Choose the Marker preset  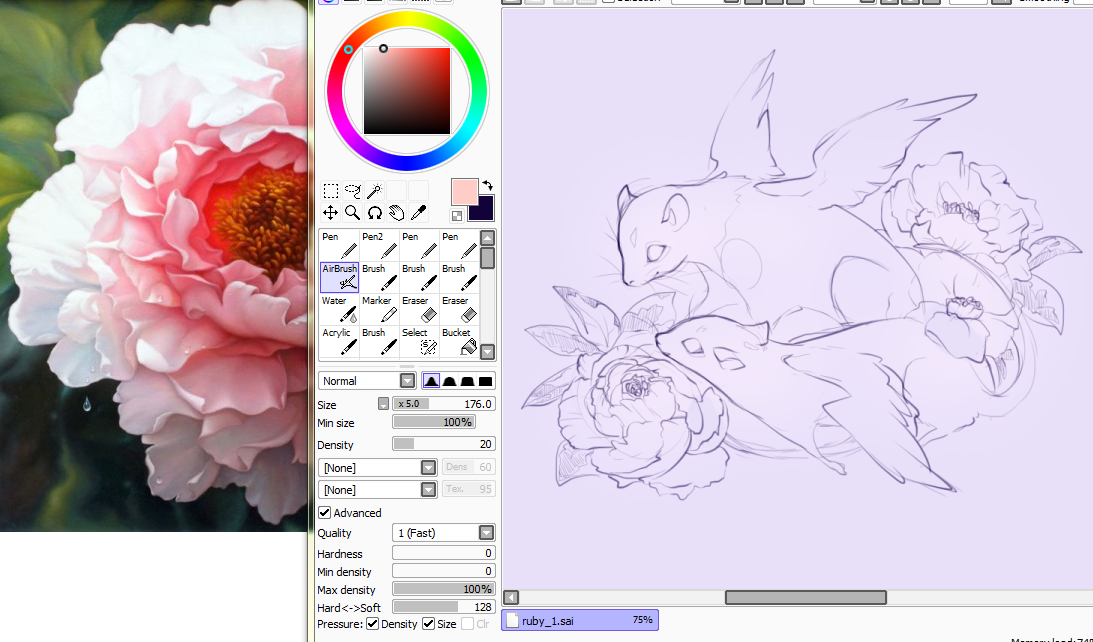pyautogui.click(x=379, y=309)
